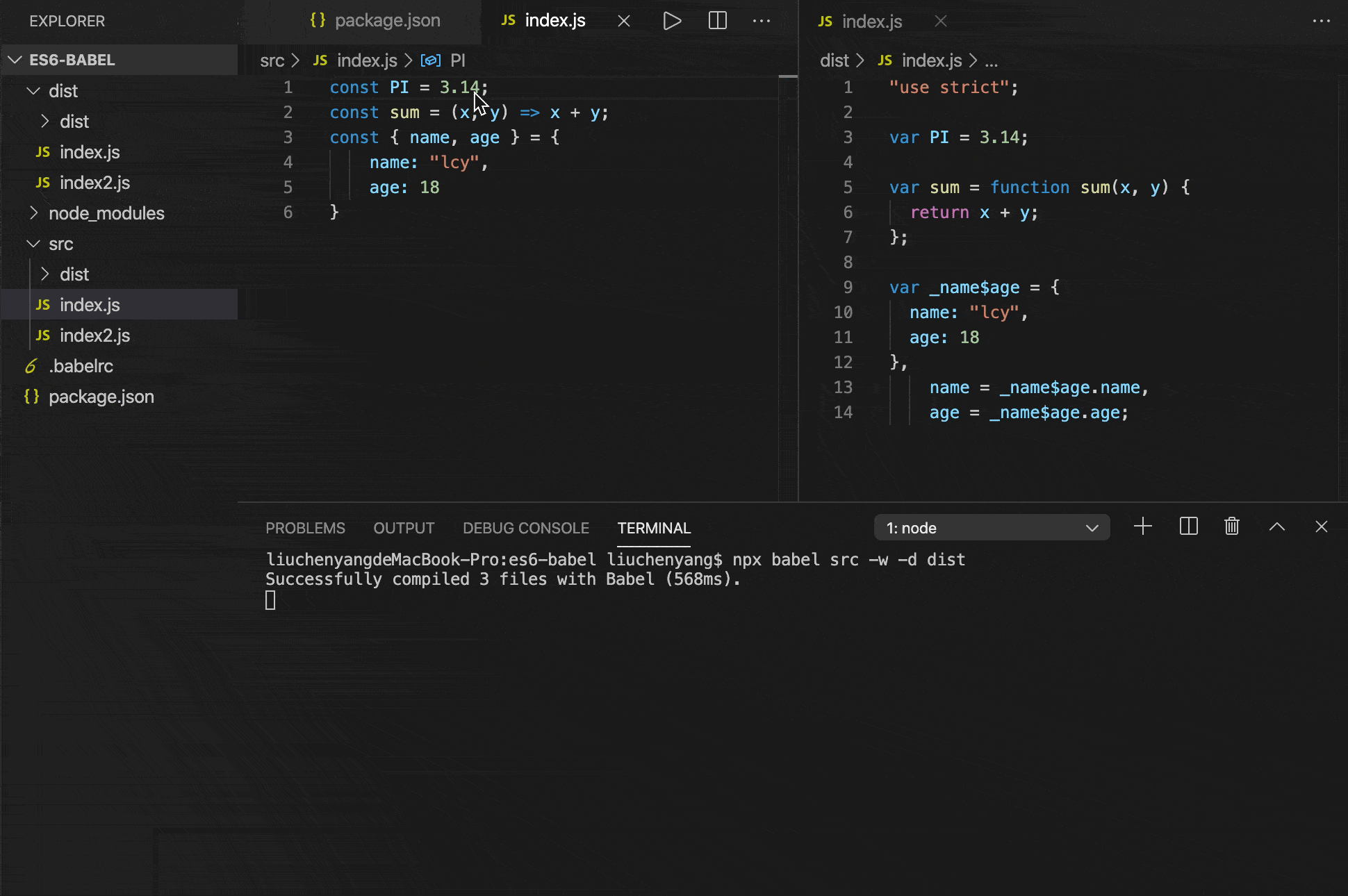This screenshot has width=1348, height=896.
Task: Collapse the src folder
Action: click(60, 244)
